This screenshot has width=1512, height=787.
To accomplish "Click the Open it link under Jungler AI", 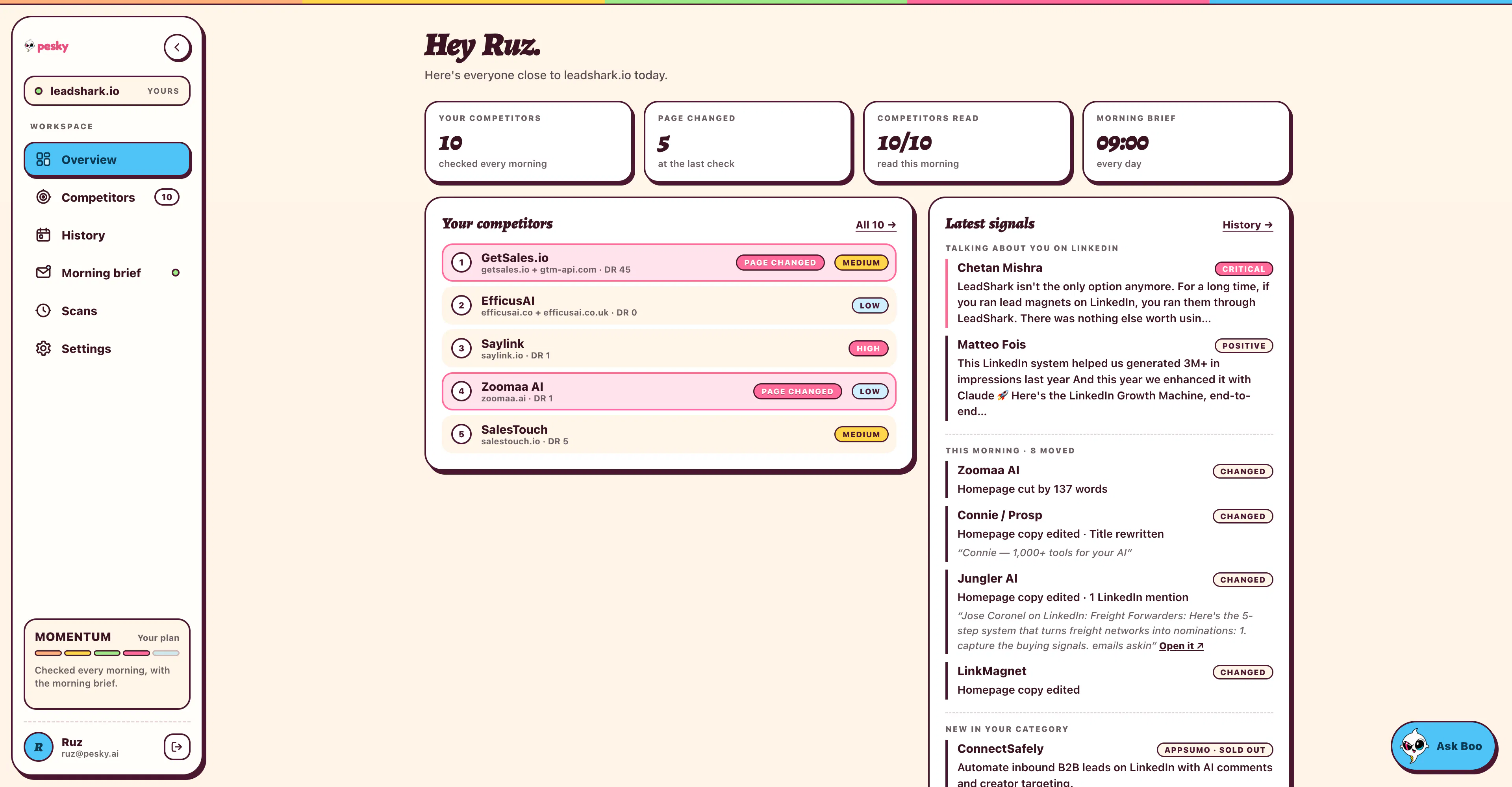I will pyautogui.click(x=1181, y=646).
